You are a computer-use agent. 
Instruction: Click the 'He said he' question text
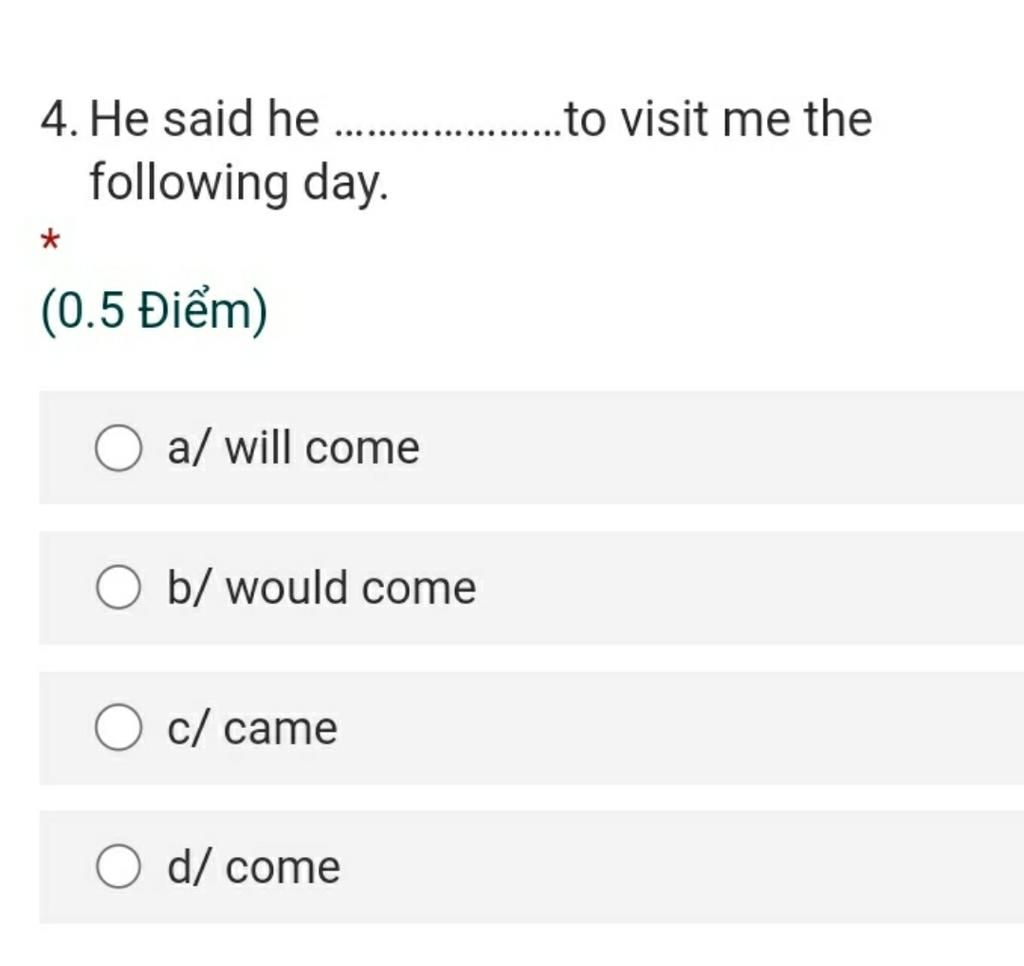click(x=204, y=120)
